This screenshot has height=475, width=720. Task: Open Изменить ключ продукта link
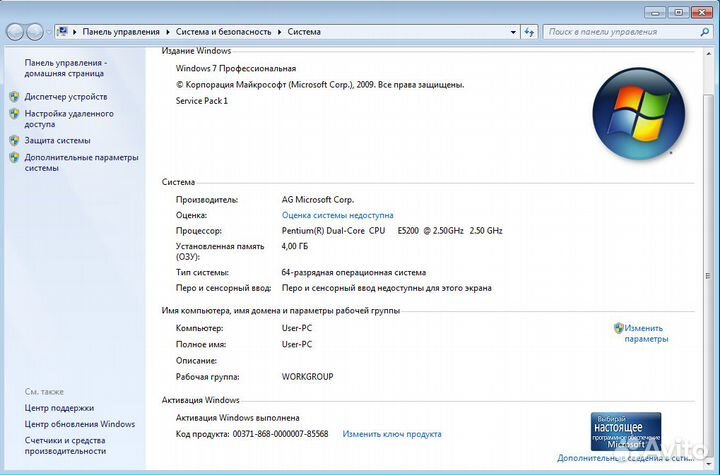(391, 434)
